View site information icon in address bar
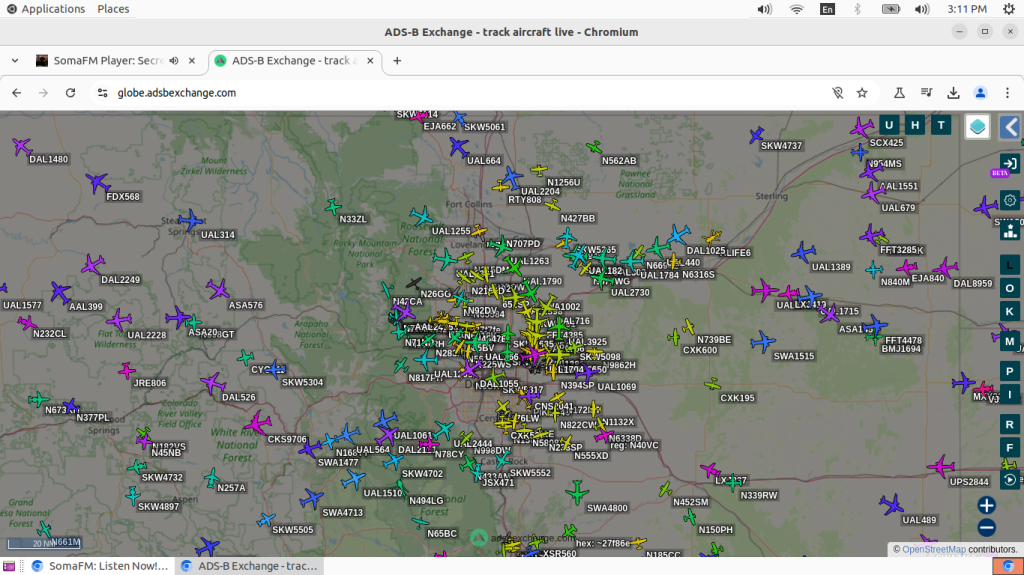The width and height of the screenshot is (1024, 575). 103,93
